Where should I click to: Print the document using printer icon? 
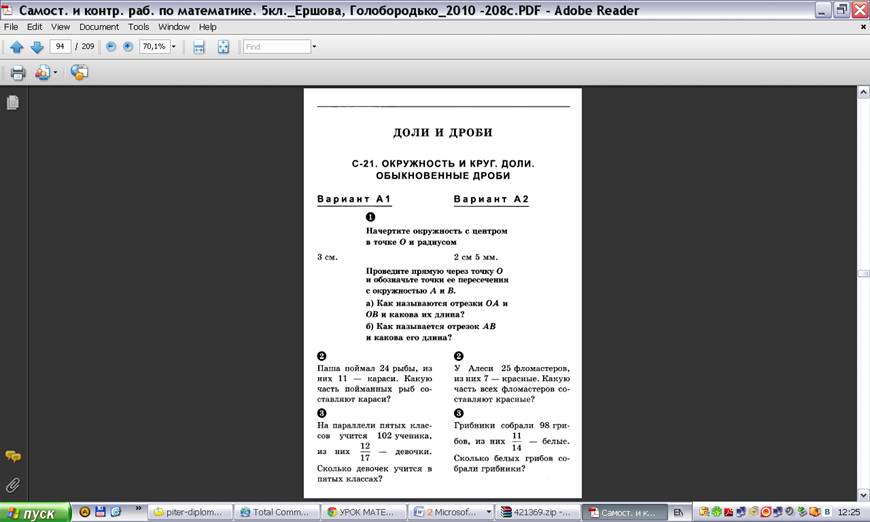(18, 73)
